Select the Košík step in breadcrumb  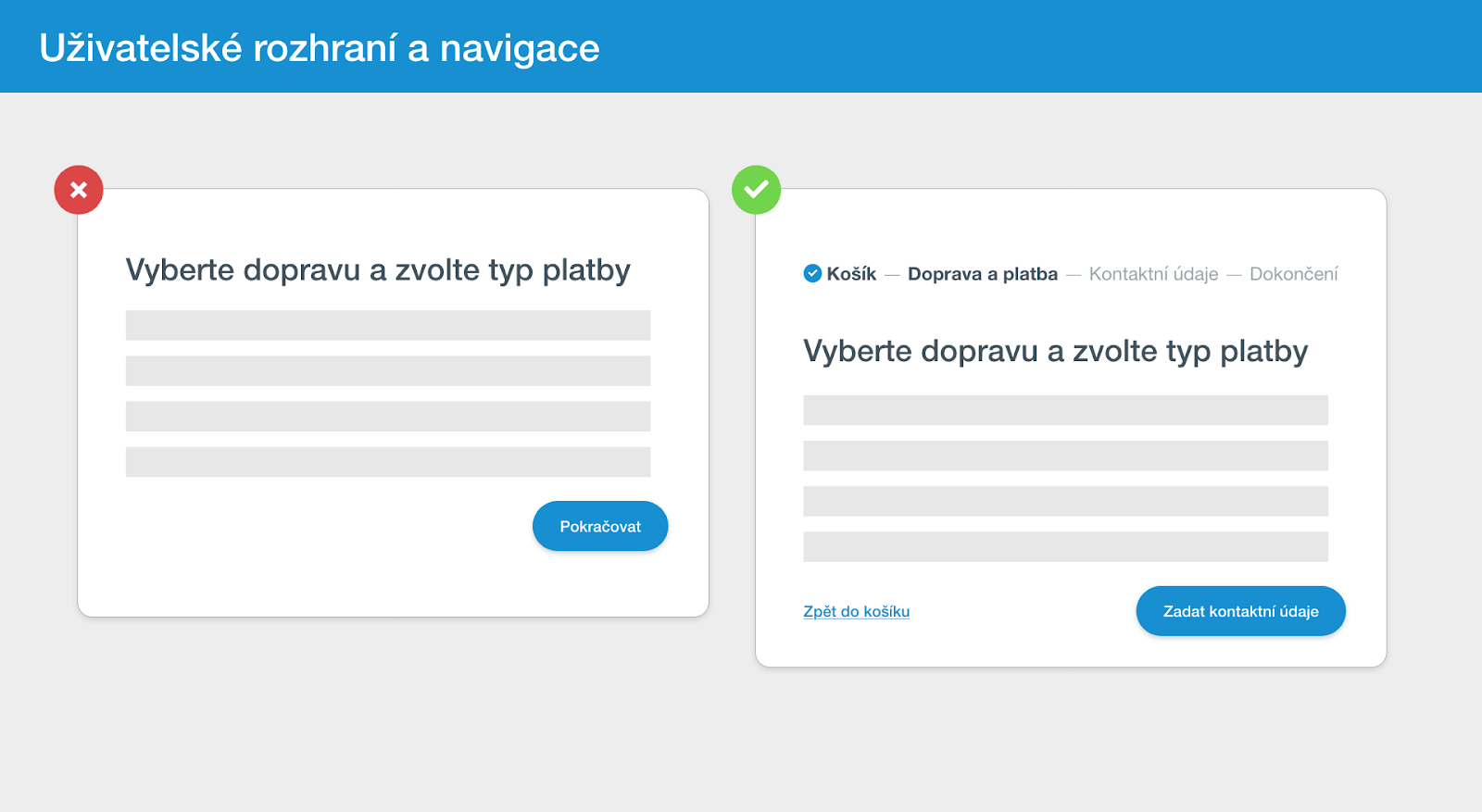click(851, 274)
